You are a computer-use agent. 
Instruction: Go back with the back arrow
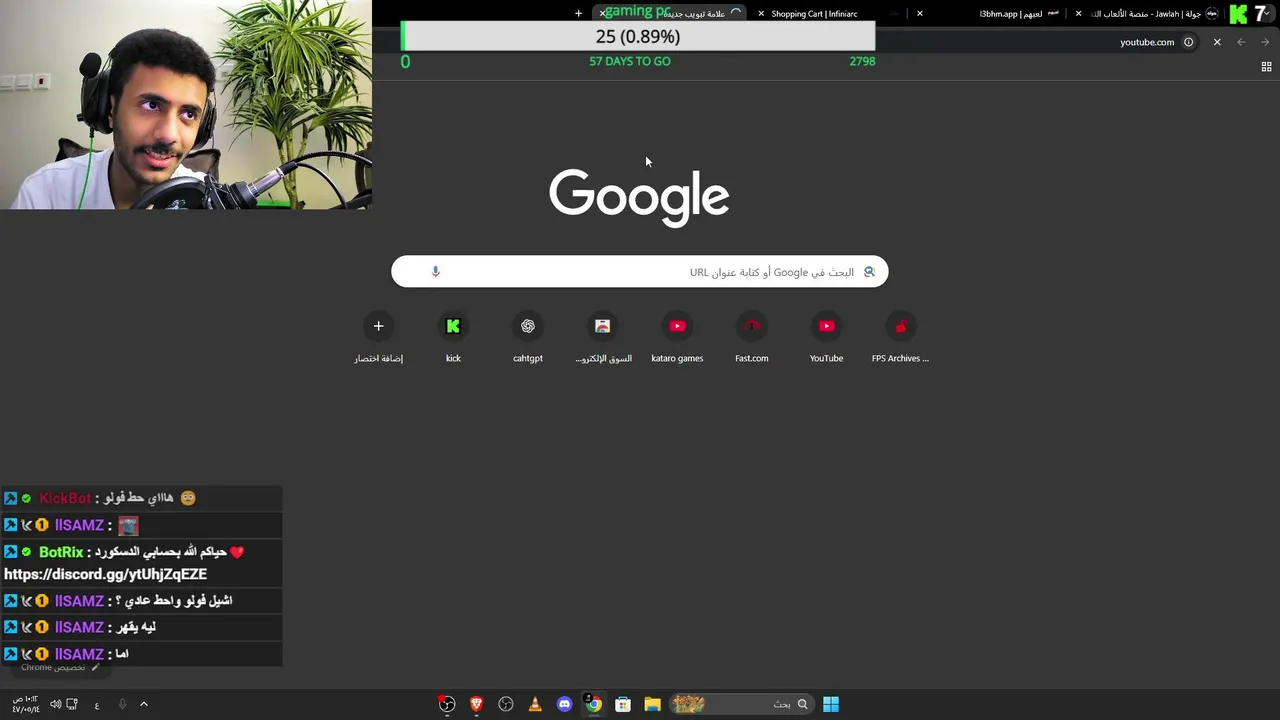point(1241,42)
